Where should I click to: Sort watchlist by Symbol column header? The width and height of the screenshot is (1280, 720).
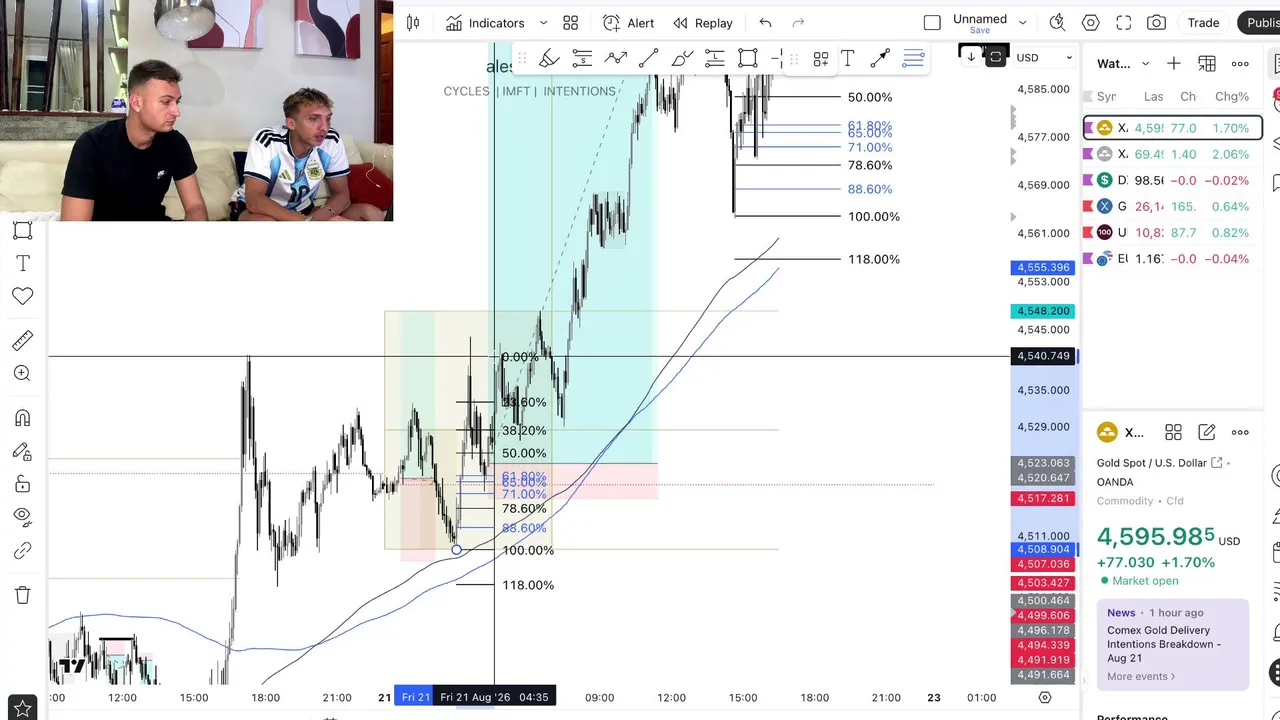click(x=1106, y=97)
